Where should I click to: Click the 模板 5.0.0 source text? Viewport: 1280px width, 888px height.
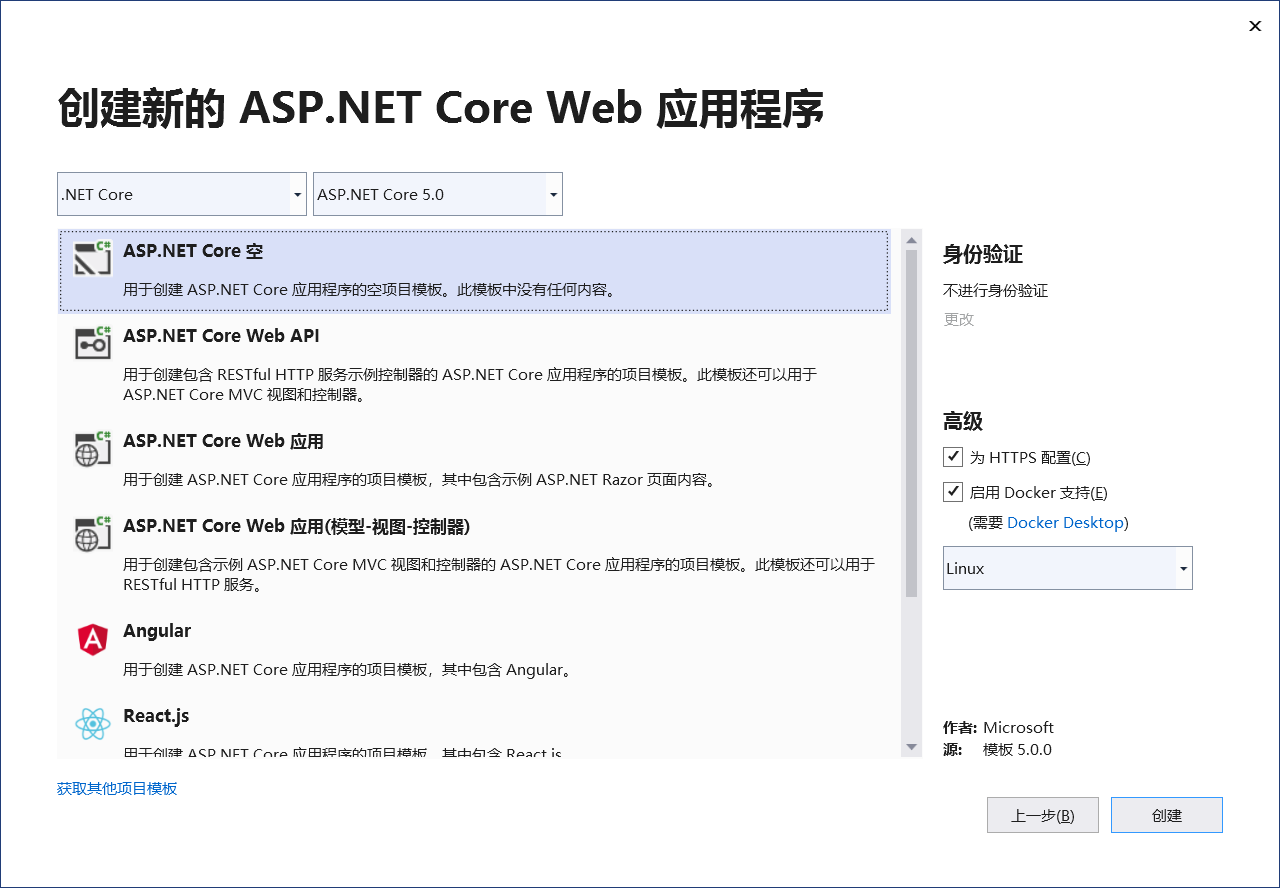1017,750
